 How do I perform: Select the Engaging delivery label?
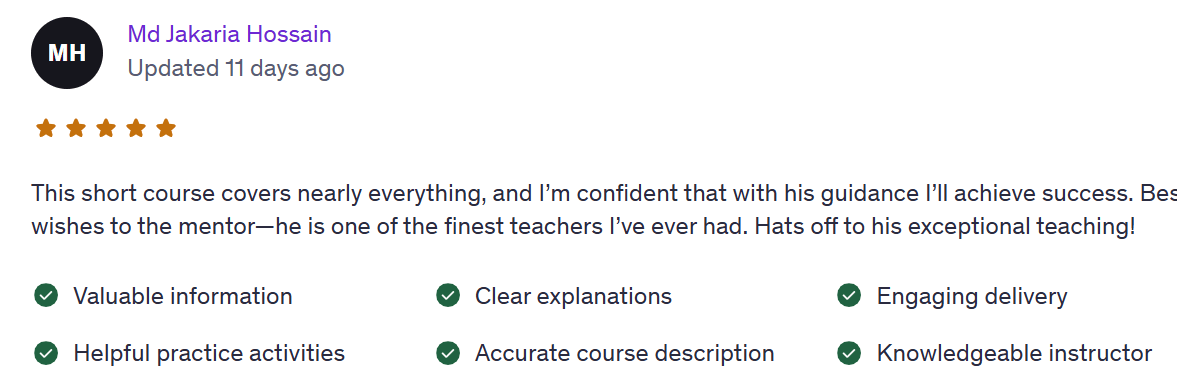[x=972, y=296]
